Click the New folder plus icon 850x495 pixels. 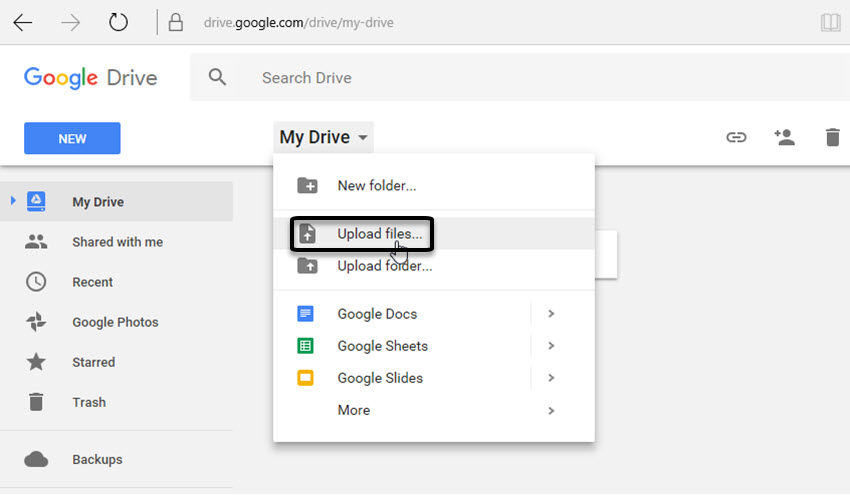click(x=307, y=185)
